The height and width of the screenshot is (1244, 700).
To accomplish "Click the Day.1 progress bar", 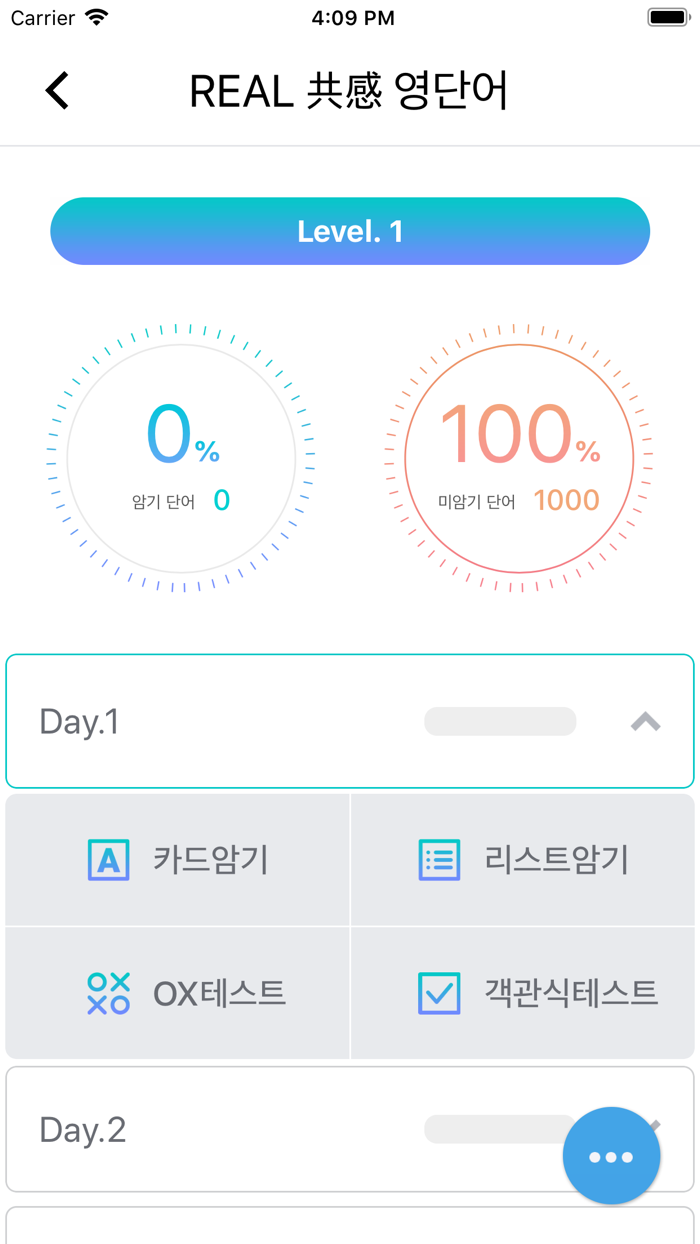I will click(500, 721).
